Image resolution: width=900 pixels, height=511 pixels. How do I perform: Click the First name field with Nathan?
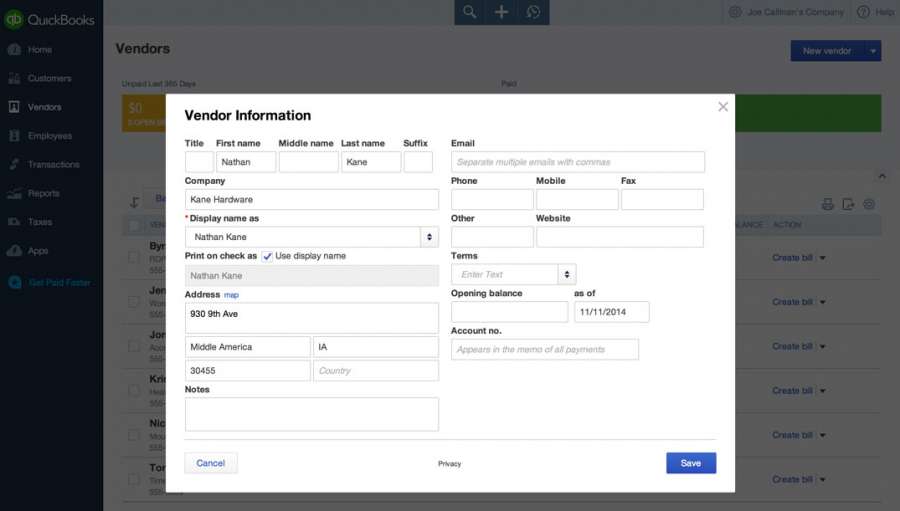pyautogui.click(x=246, y=162)
